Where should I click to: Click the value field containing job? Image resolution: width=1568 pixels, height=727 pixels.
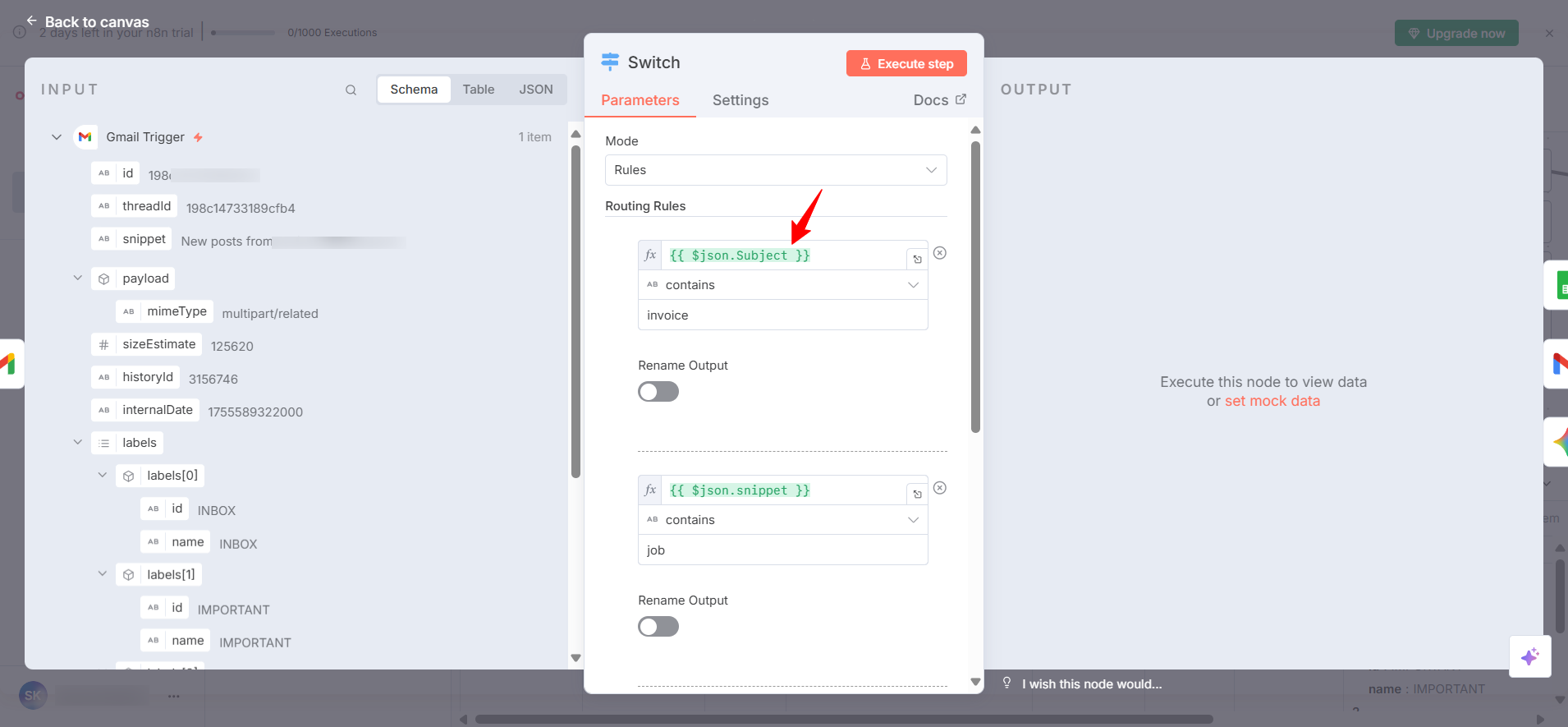(x=782, y=550)
